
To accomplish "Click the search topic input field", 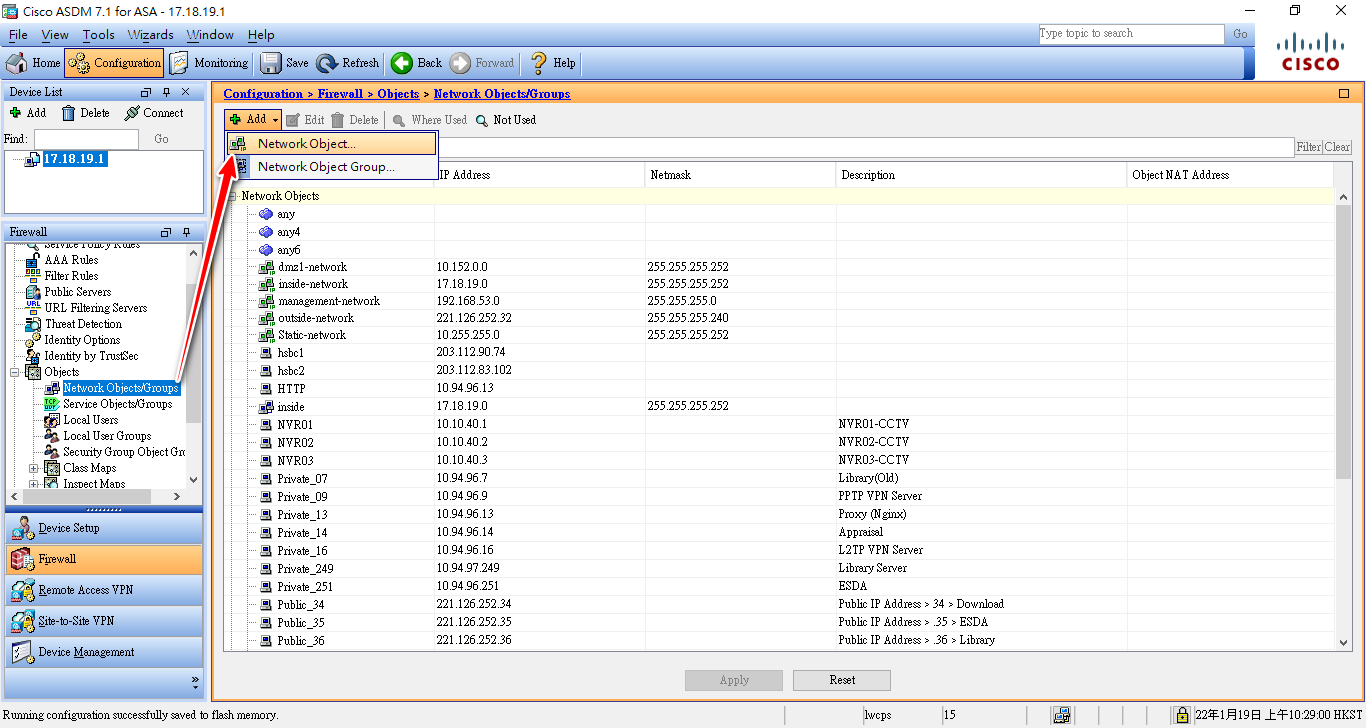I will click(1130, 34).
